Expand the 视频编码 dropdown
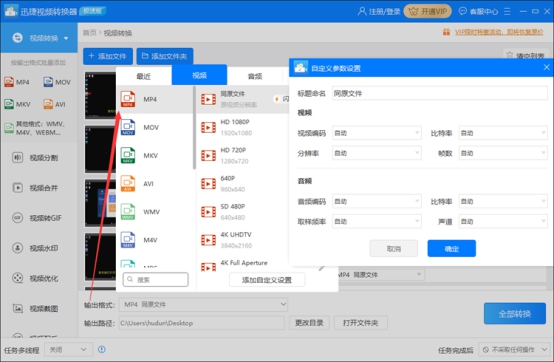554x362 pixels. pyautogui.click(x=377, y=133)
